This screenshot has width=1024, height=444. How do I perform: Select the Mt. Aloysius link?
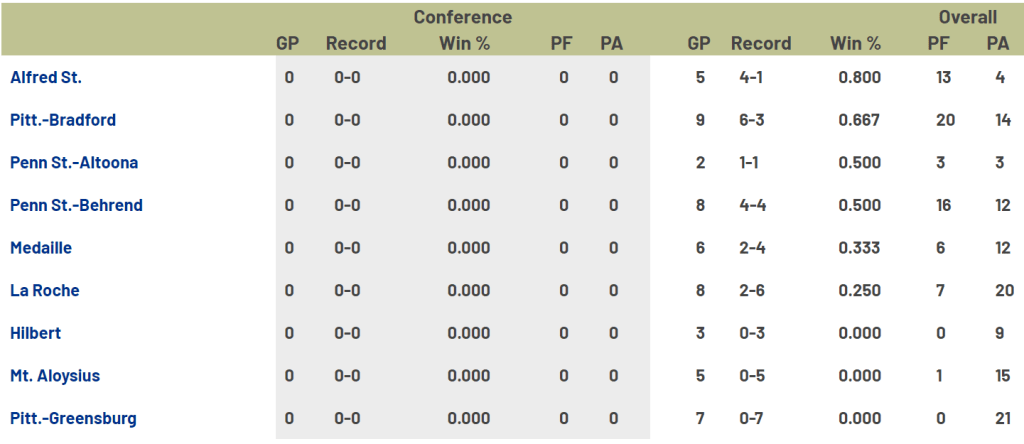point(55,376)
